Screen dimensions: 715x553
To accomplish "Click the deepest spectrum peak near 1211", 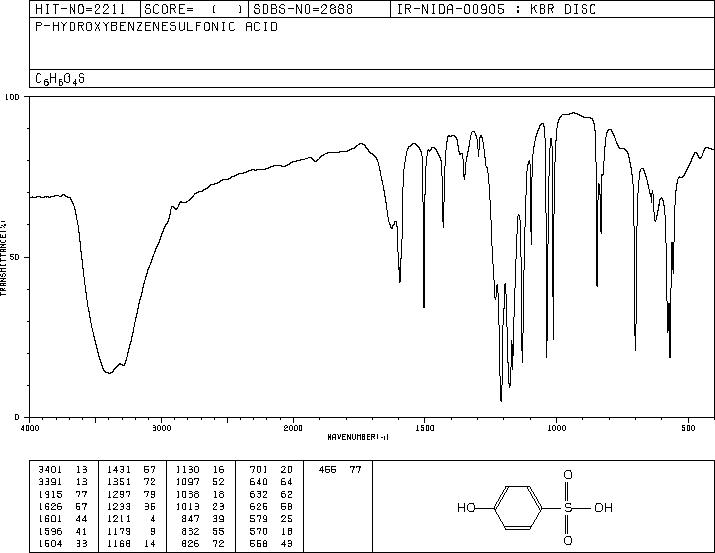I will pos(501,400).
